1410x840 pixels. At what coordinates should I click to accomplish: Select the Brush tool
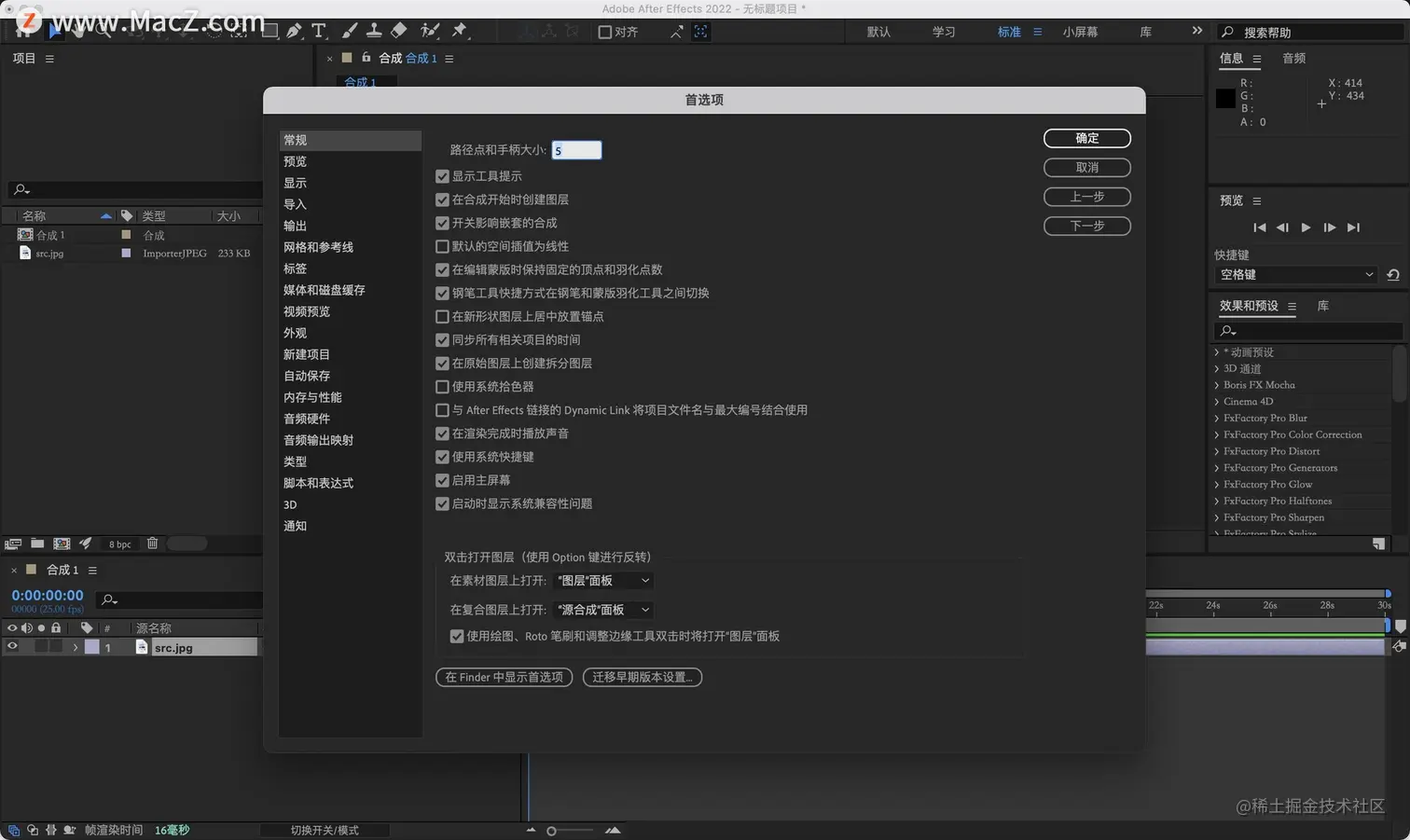(x=350, y=31)
